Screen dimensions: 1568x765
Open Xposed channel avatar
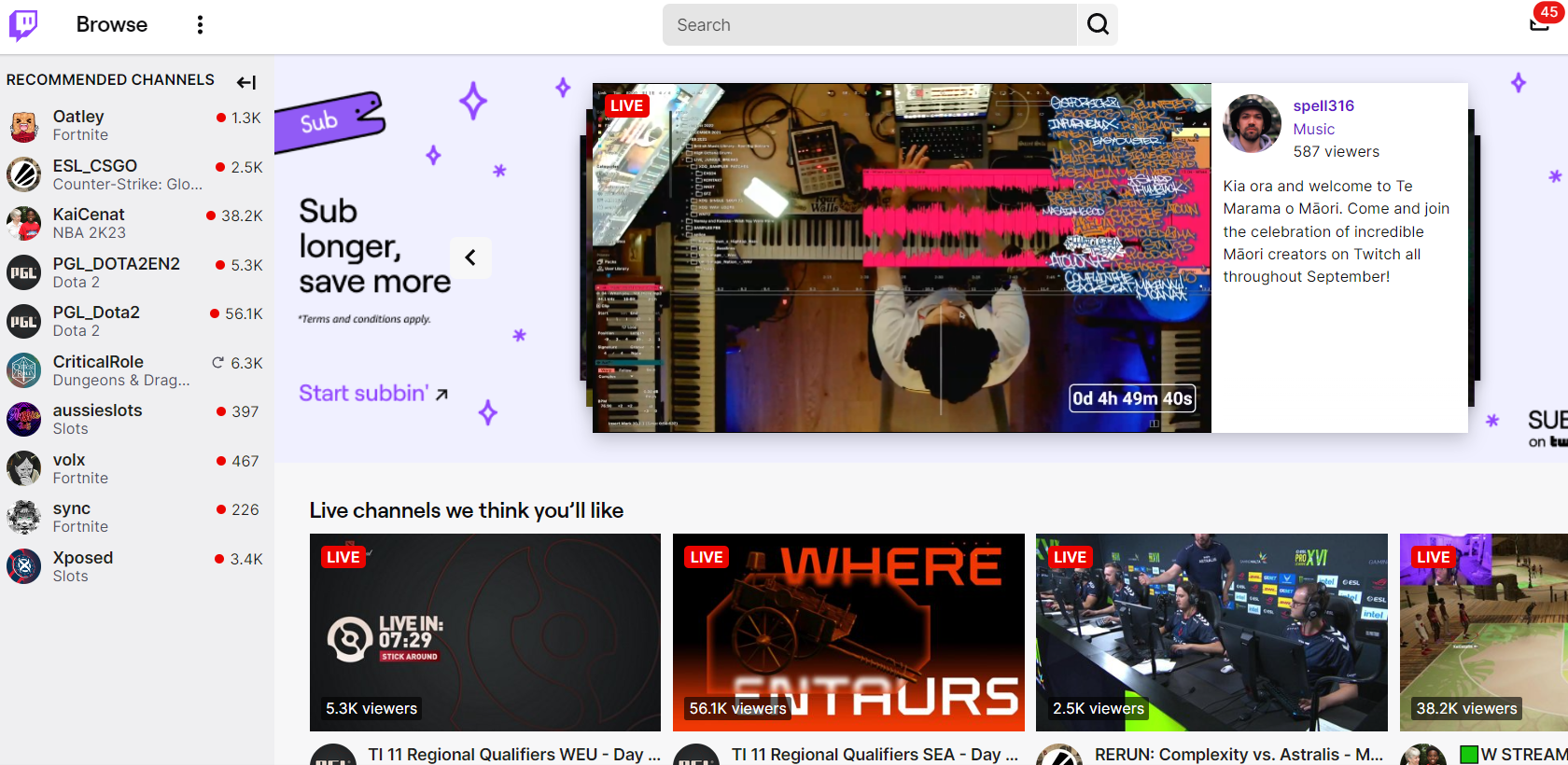click(24, 566)
